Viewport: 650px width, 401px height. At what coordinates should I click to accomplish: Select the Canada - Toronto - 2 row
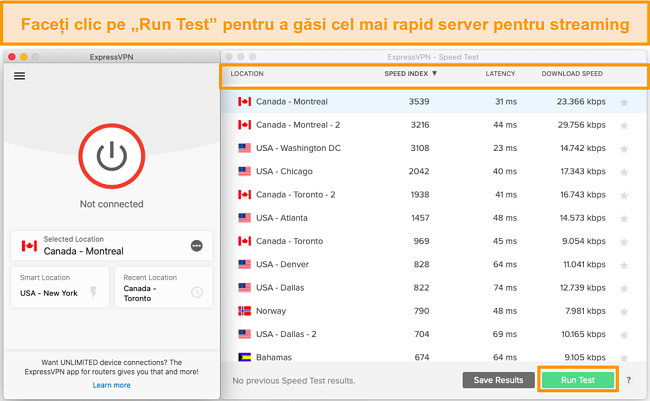[x=434, y=194]
